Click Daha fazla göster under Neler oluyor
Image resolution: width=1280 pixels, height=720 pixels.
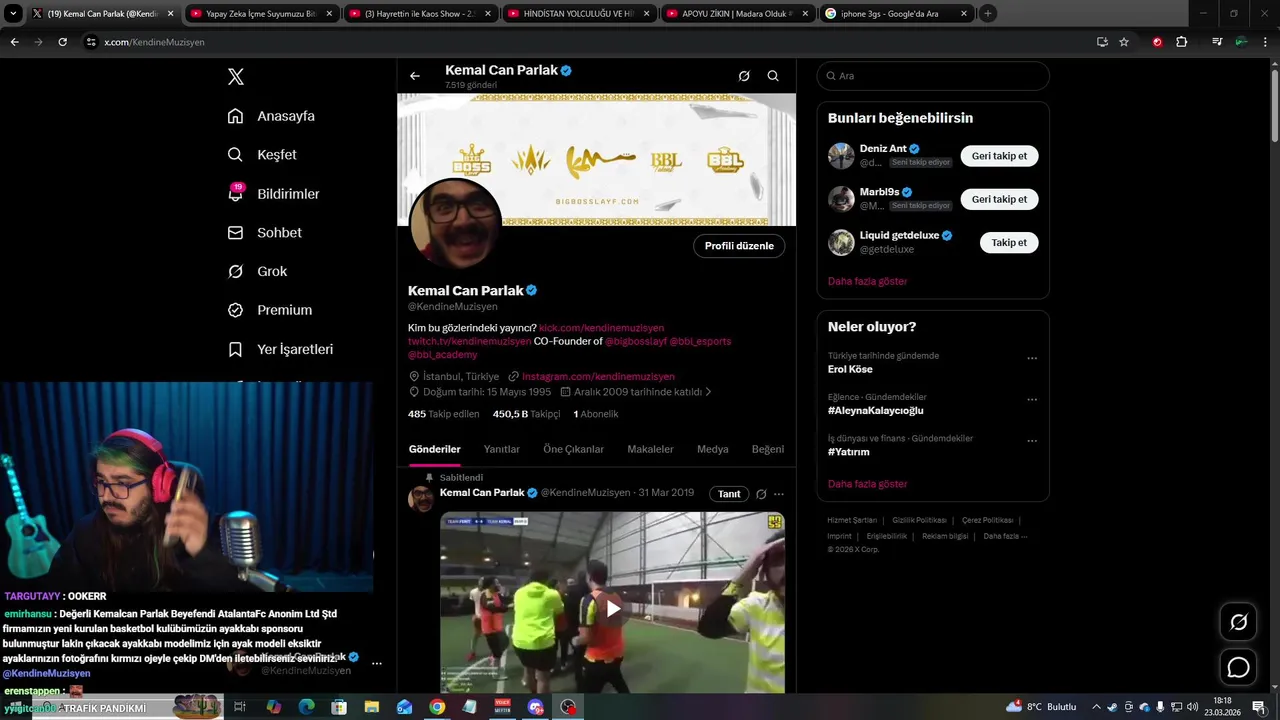point(867,484)
